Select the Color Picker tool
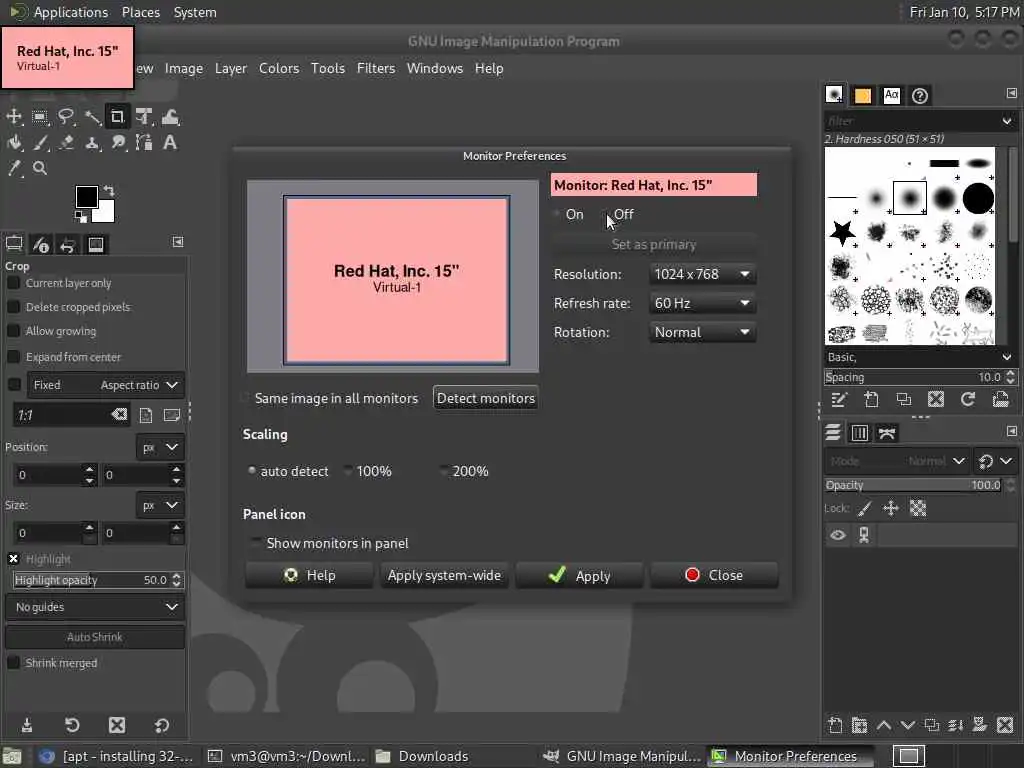 [14, 168]
